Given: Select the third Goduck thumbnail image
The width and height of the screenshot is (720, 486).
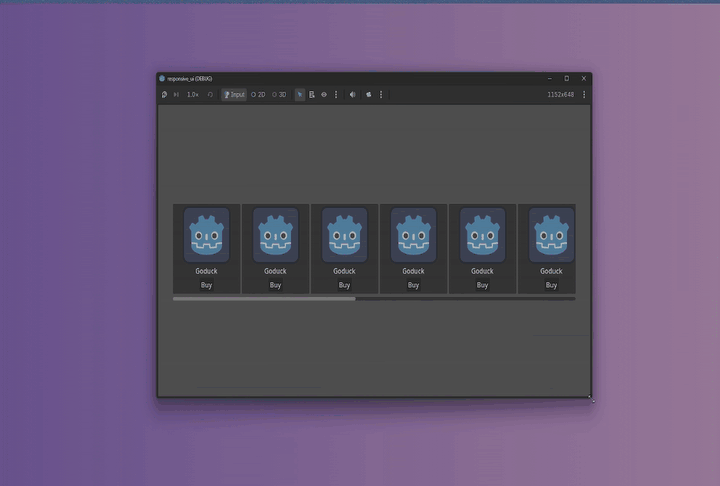Looking at the screenshot, I should tap(344, 235).
